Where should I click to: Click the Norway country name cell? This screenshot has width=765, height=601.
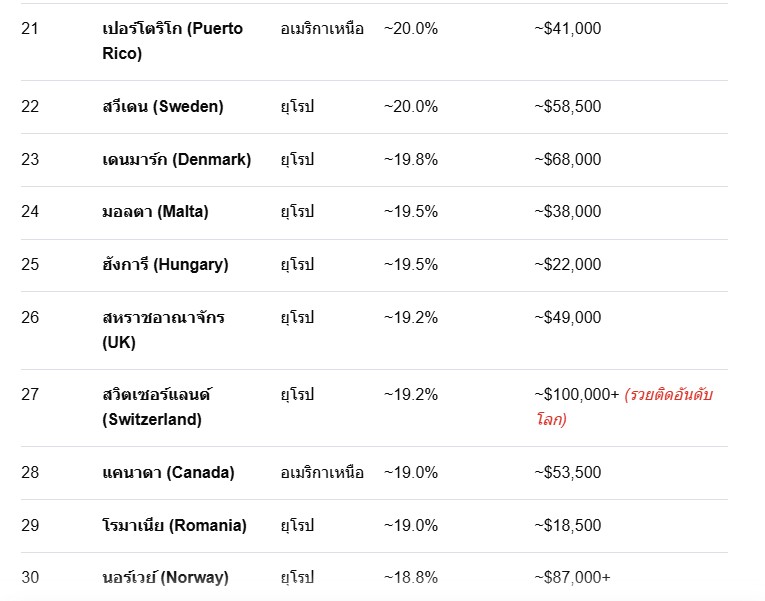pyautogui.click(x=165, y=578)
